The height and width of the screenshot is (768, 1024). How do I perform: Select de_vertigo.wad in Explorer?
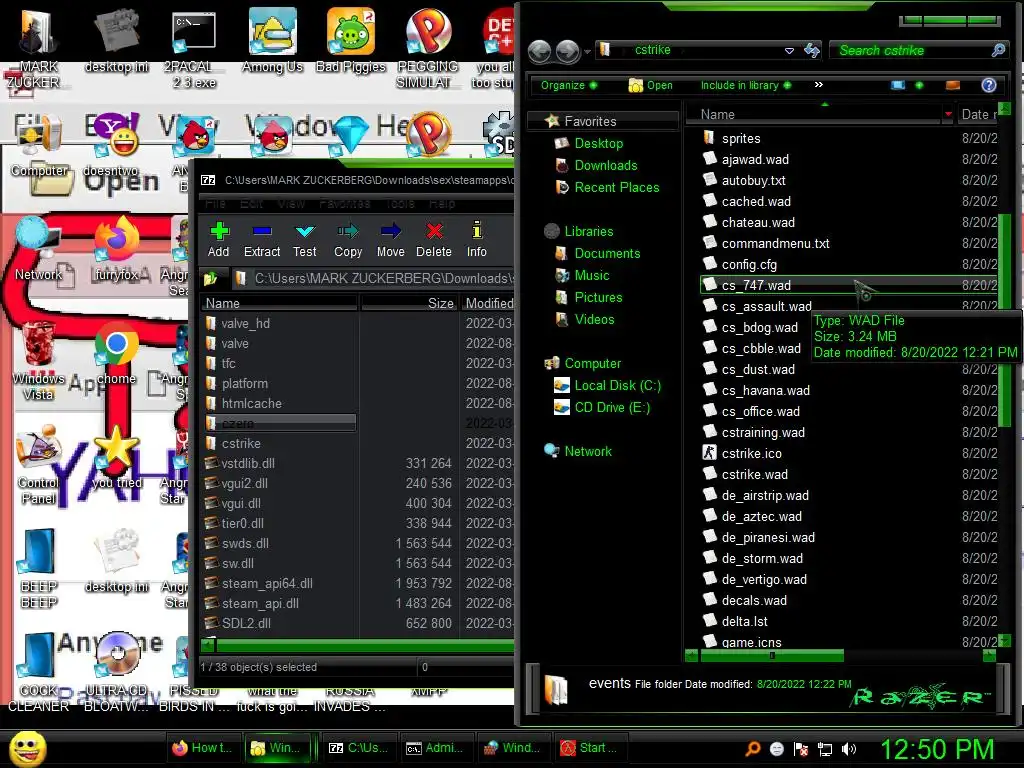coord(763,579)
